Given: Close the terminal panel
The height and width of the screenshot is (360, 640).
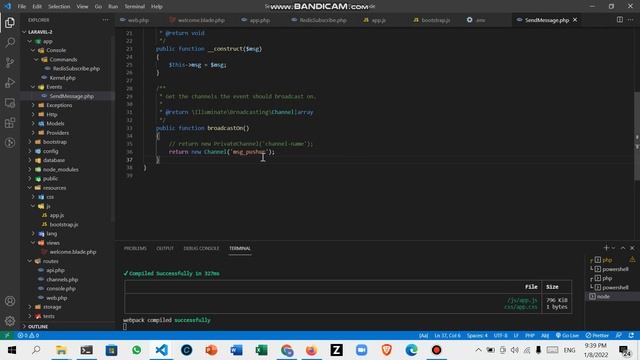Looking at the screenshot, I should 632,248.
